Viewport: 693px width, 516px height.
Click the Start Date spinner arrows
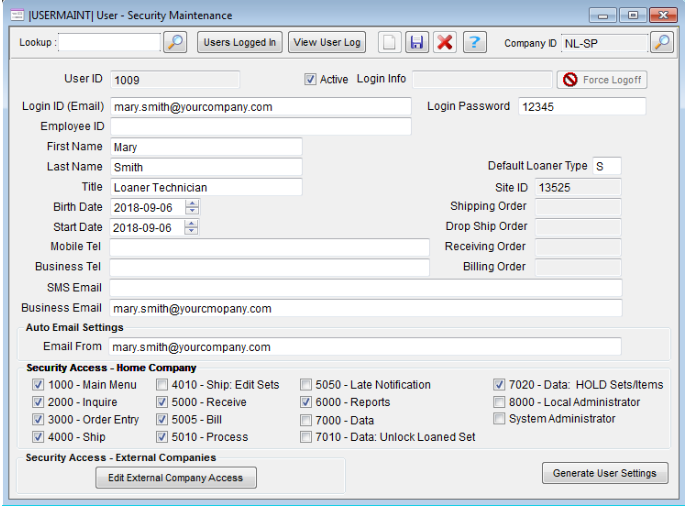coord(192,228)
